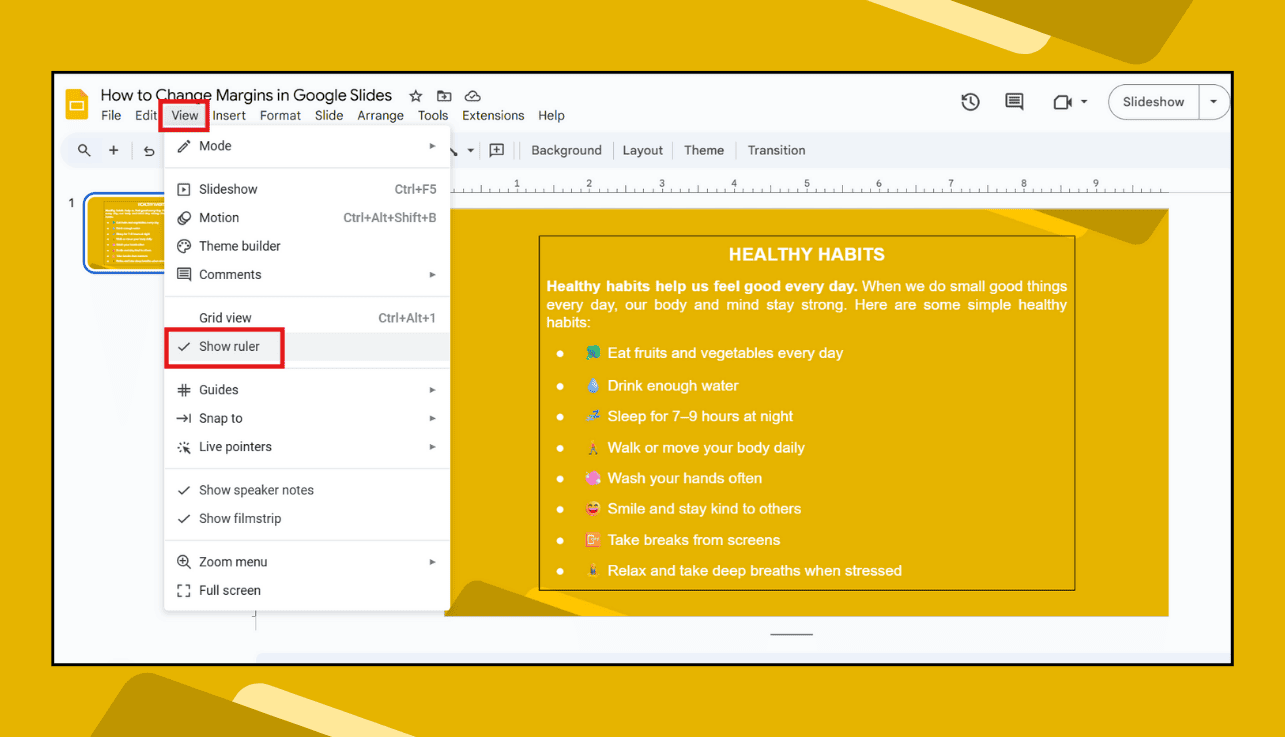Start a Meet call via camera icon

pos(1060,101)
